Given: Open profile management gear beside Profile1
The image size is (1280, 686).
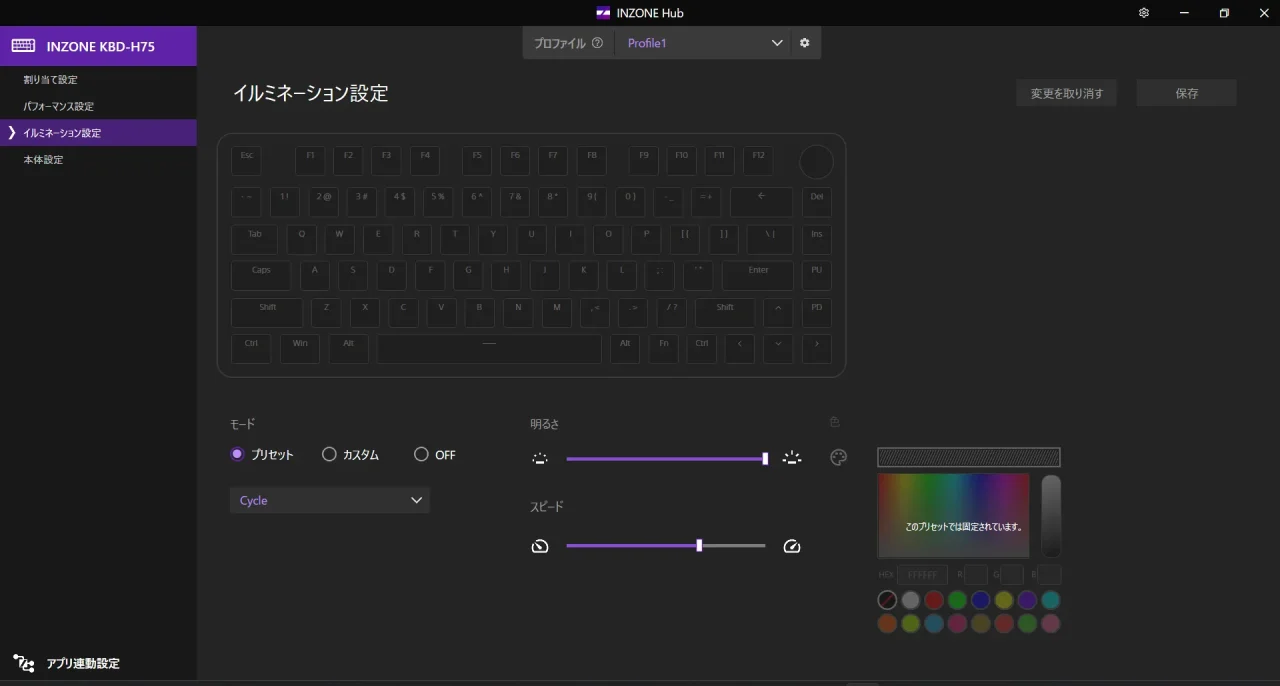Looking at the screenshot, I should tap(804, 43).
